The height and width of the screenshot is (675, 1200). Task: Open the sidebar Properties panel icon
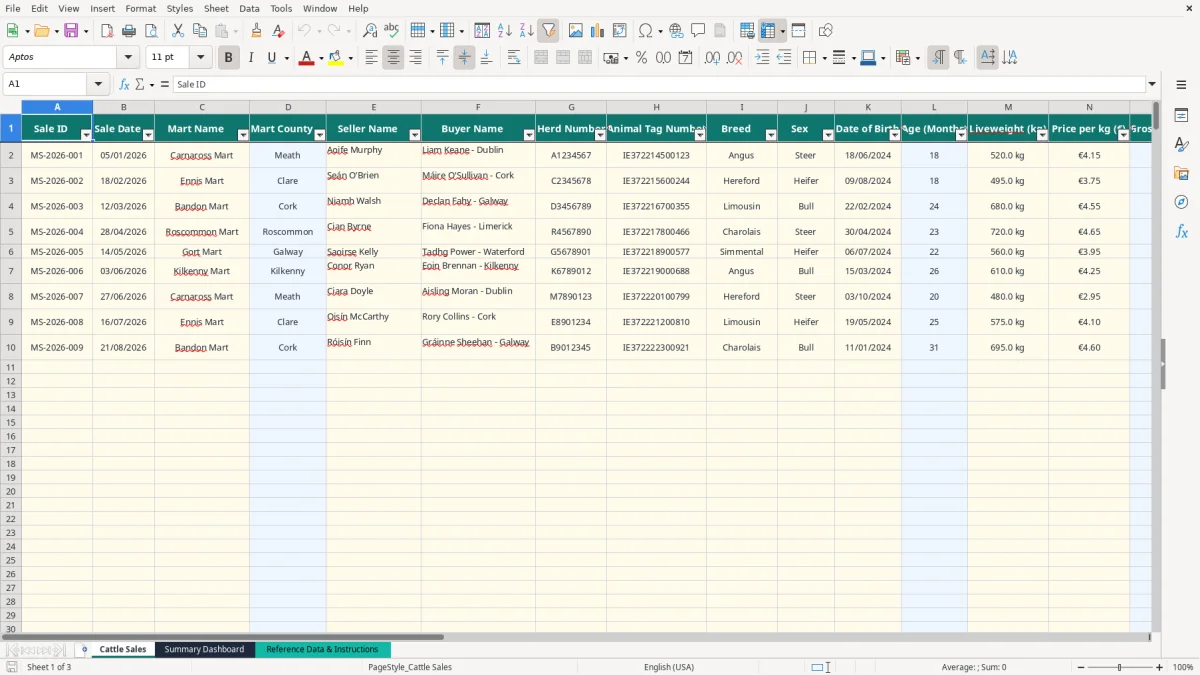tap(1181, 116)
